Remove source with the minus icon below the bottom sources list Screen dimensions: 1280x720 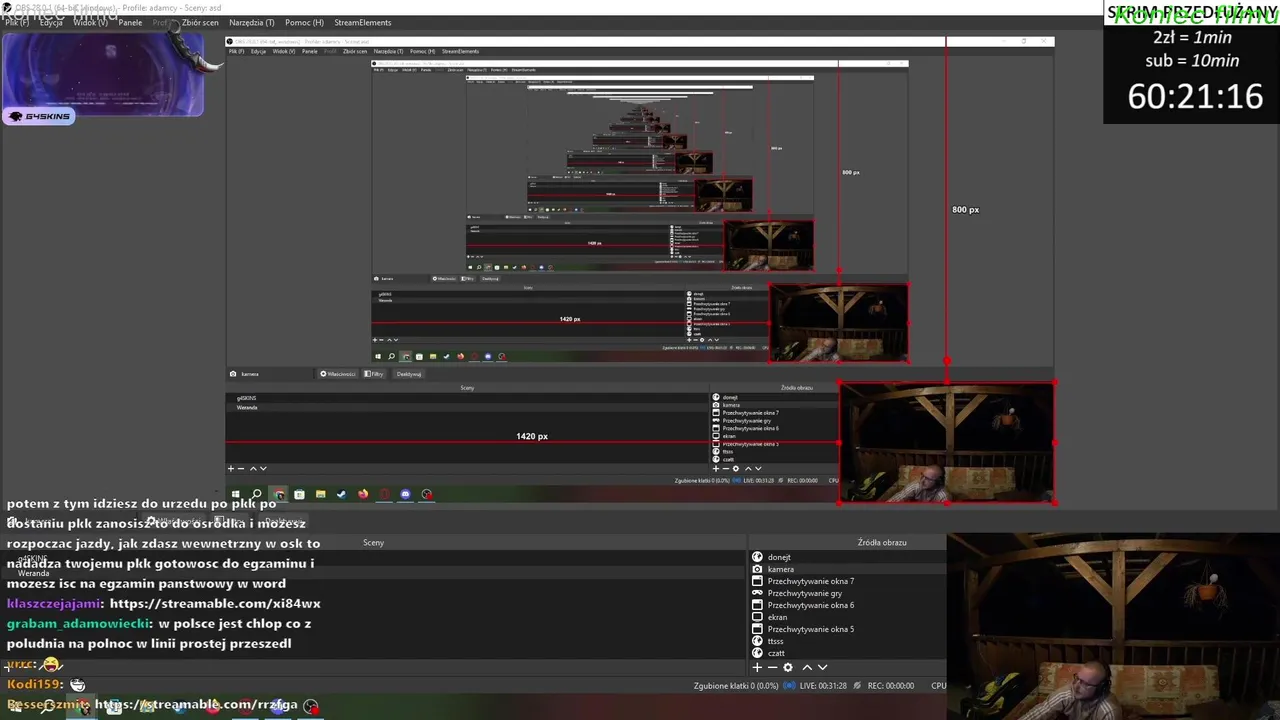coord(772,667)
